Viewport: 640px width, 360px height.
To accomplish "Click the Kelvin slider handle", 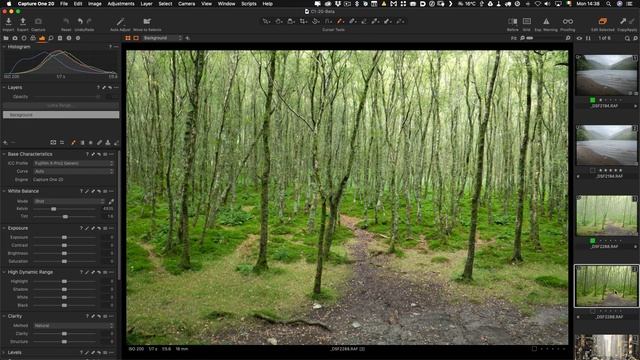I will click(x=53, y=209).
